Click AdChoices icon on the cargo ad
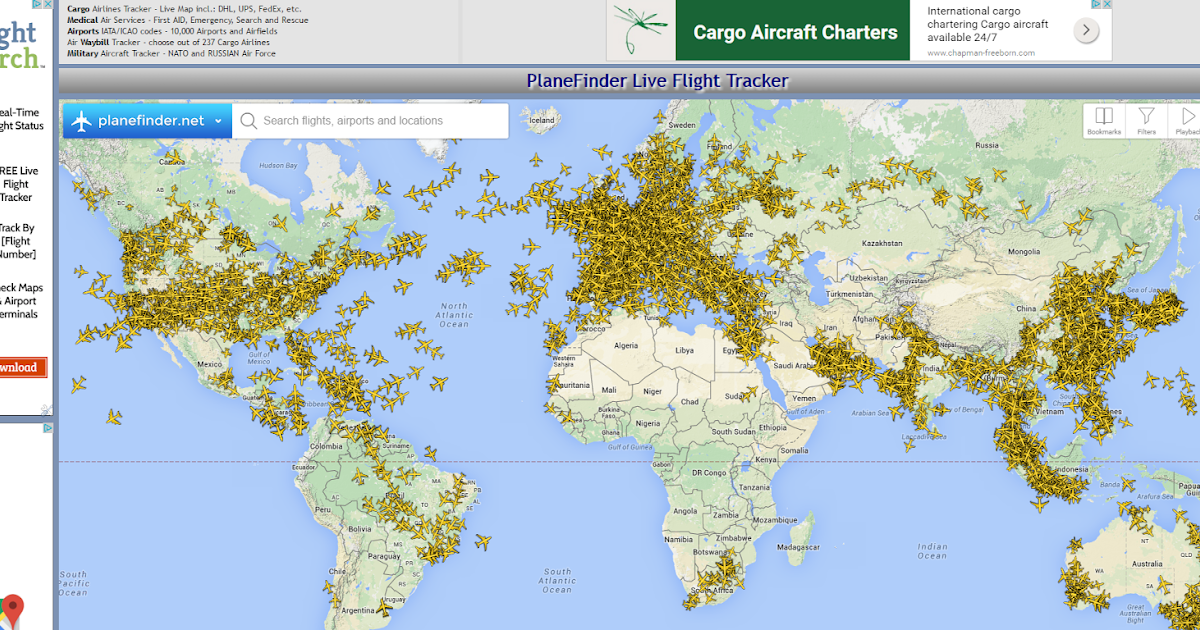 pos(1096,5)
